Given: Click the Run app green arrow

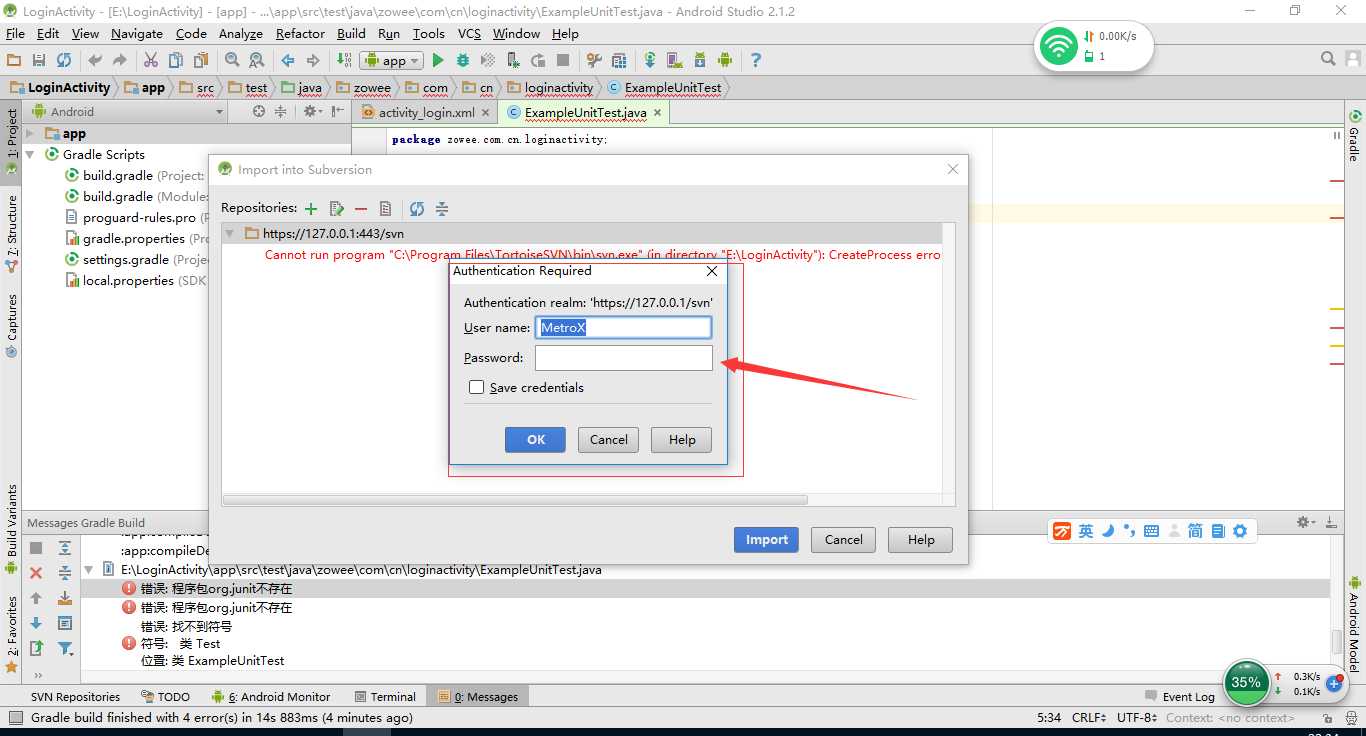Looking at the screenshot, I should [438, 60].
